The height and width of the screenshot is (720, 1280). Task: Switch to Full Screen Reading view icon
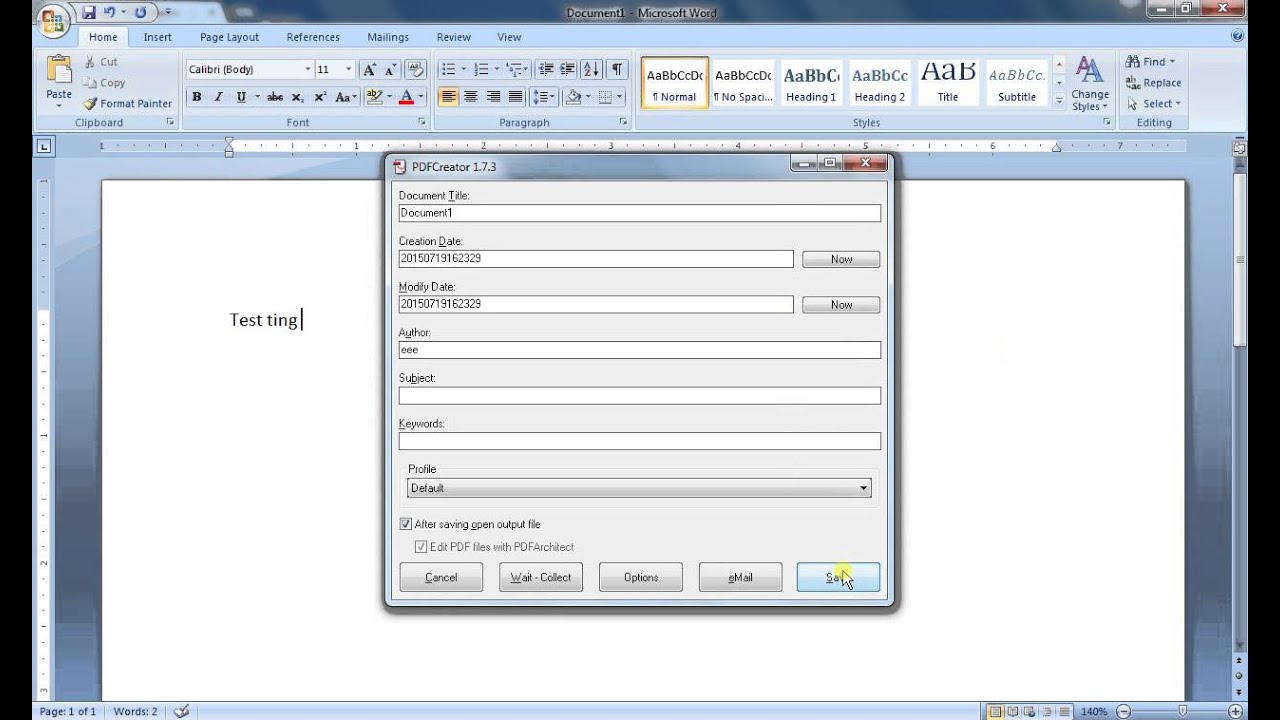[x=1013, y=711]
